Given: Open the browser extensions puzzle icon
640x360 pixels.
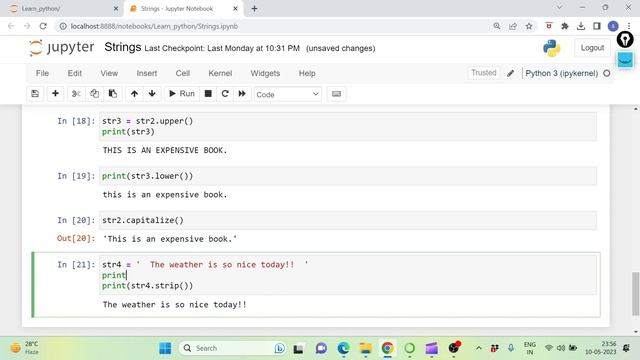Looking at the screenshot, I should (565, 26).
